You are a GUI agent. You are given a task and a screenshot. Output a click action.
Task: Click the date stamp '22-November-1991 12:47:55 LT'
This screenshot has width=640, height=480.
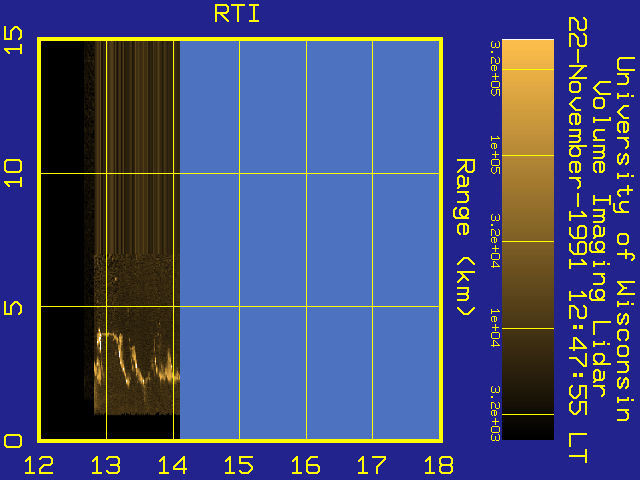(578, 240)
